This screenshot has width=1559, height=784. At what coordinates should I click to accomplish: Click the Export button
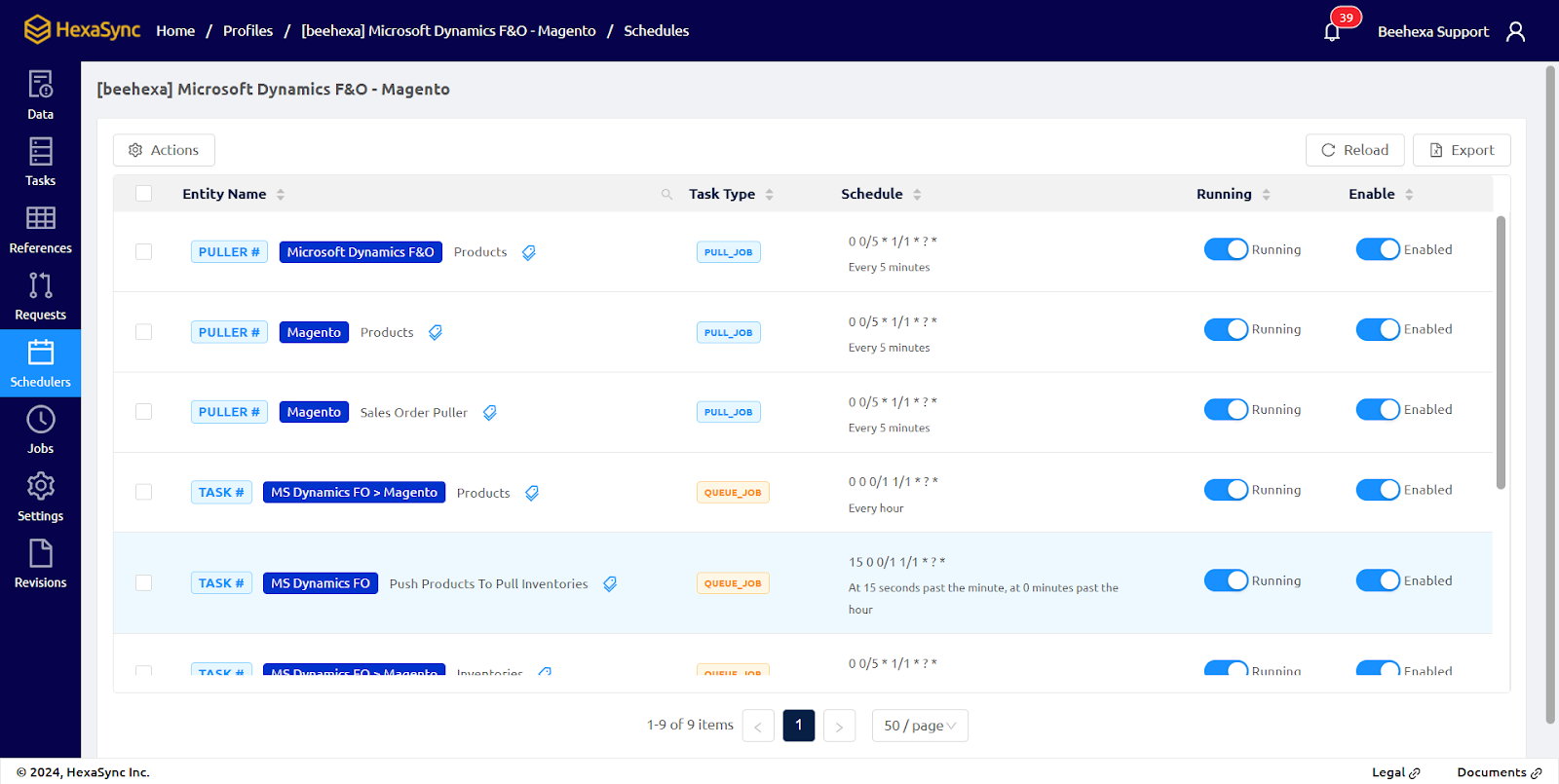point(1462,150)
